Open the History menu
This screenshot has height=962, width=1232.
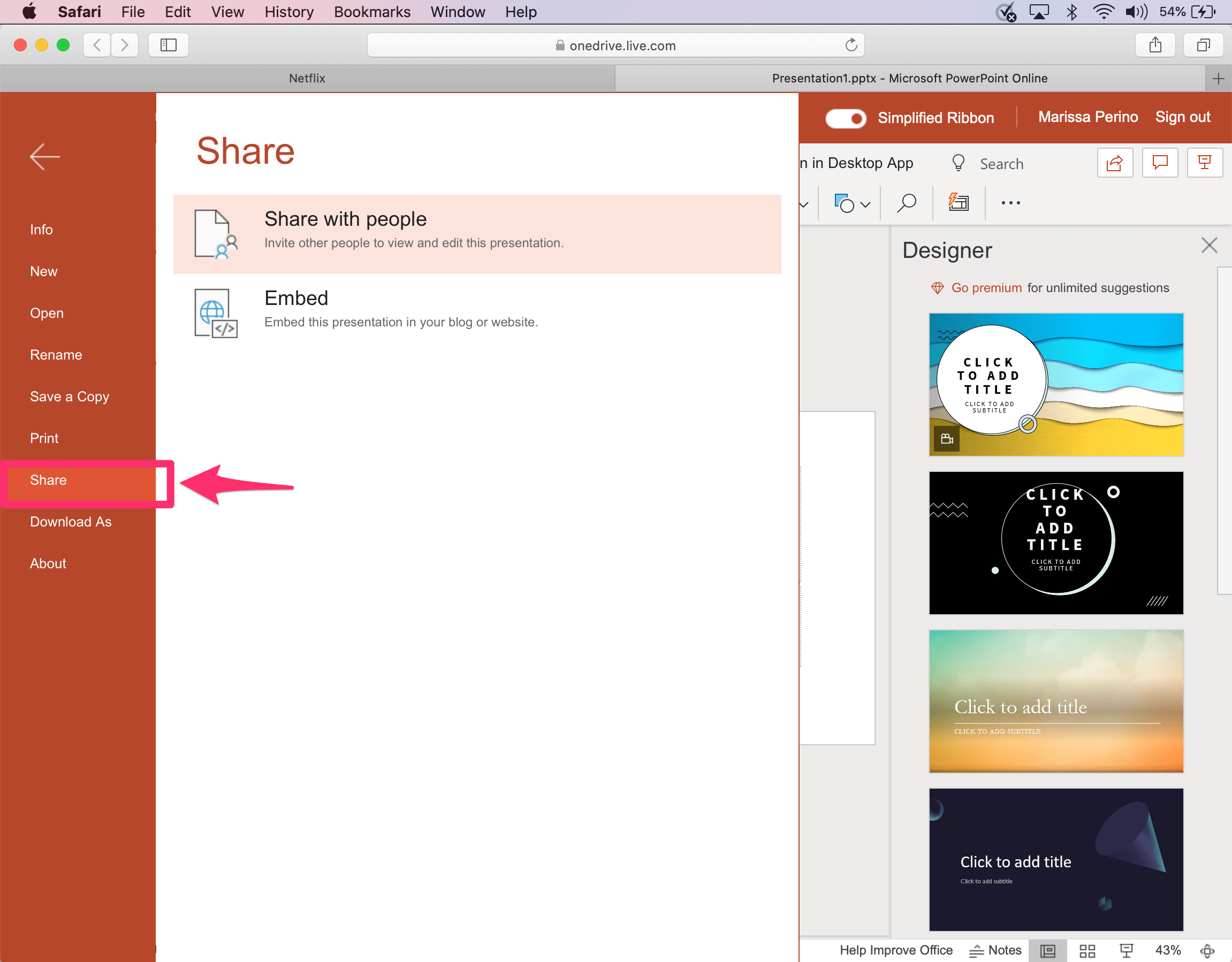pyautogui.click(x=289, y=12)
